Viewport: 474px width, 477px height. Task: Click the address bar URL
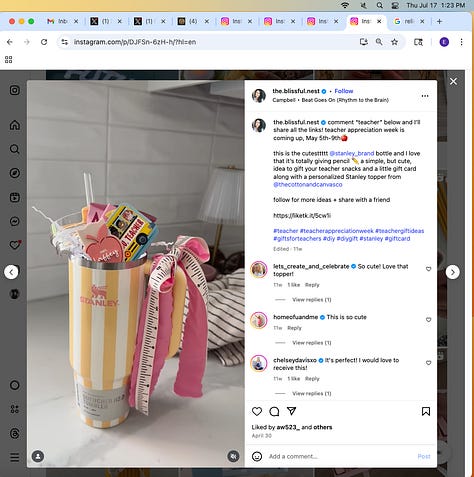coord(135,42)
